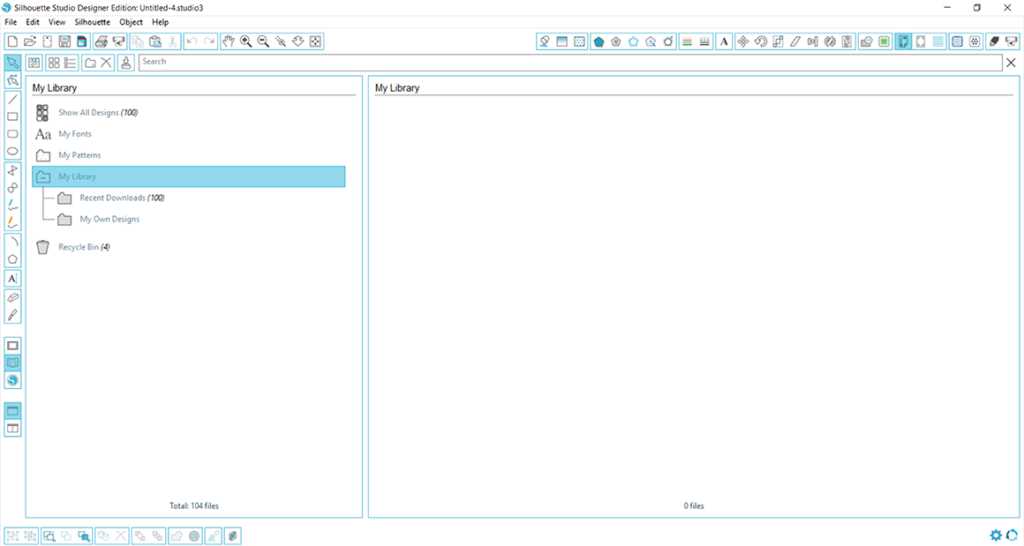Click the Group objects icon in bottom toolbar
Image resolution: width=1024 pixels, height=546 pixels.
12,536
